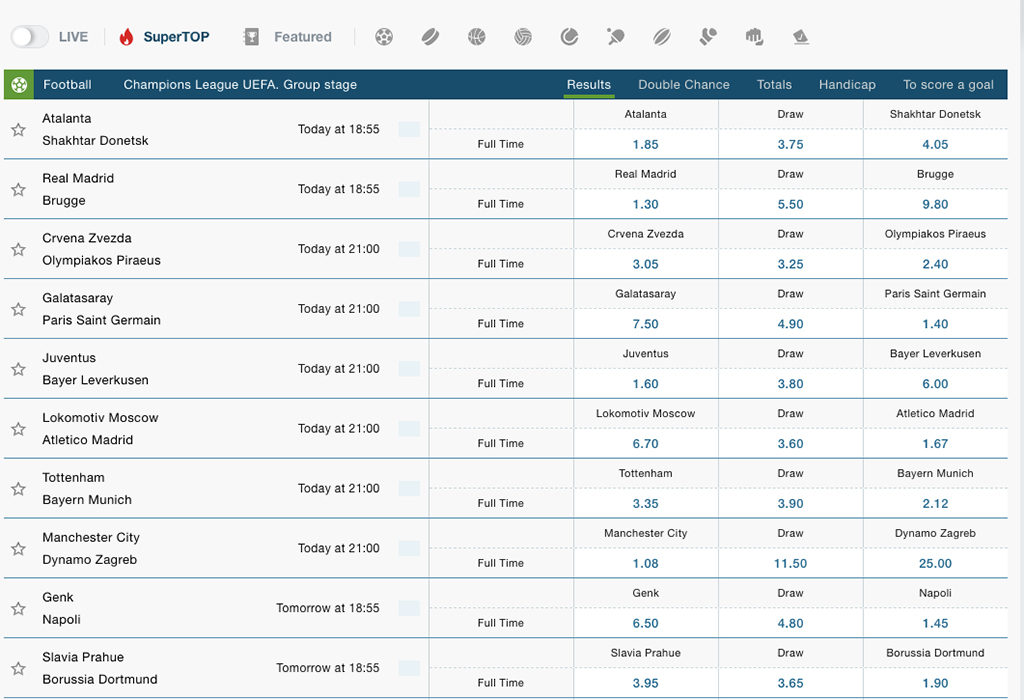Switch to the Double Chance tab
1024x700 pixels.
click(684, 84)
